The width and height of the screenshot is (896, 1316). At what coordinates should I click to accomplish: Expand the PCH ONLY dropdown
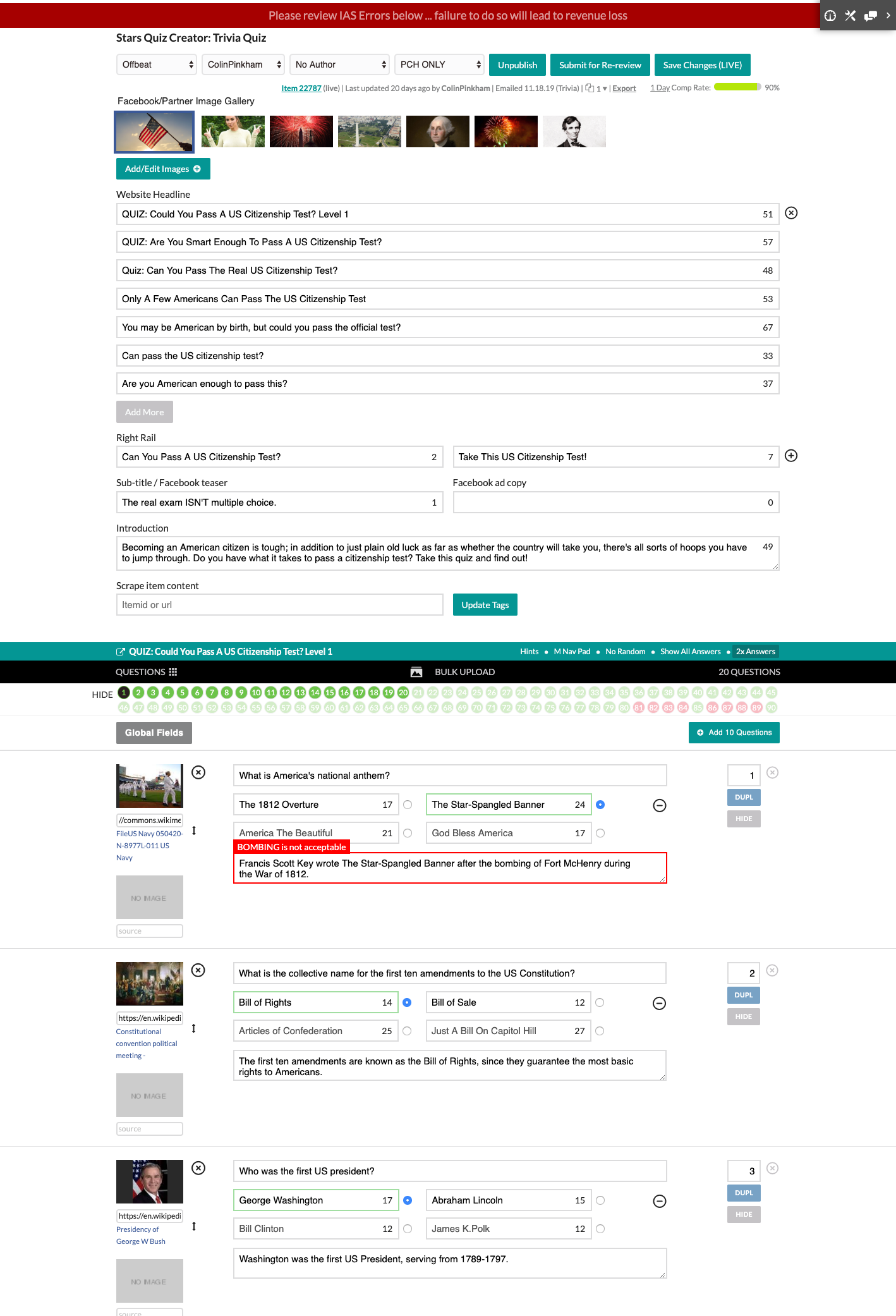(439, 64)
